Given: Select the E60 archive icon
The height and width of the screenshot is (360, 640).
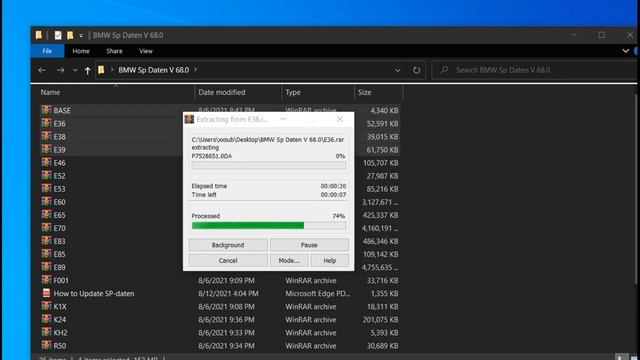Looking at the screenshot, I should pos(47,201).
